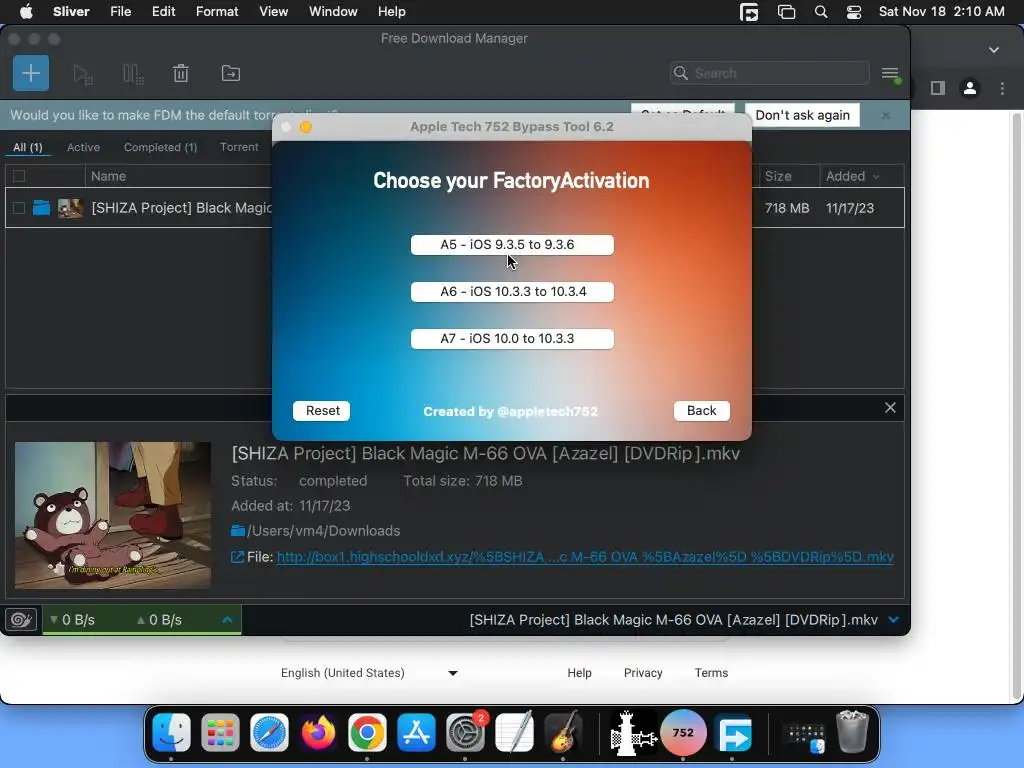Switch to the Torrent tab
Image resolution: width=1024 pixels, height=768 pixels.
239,148
